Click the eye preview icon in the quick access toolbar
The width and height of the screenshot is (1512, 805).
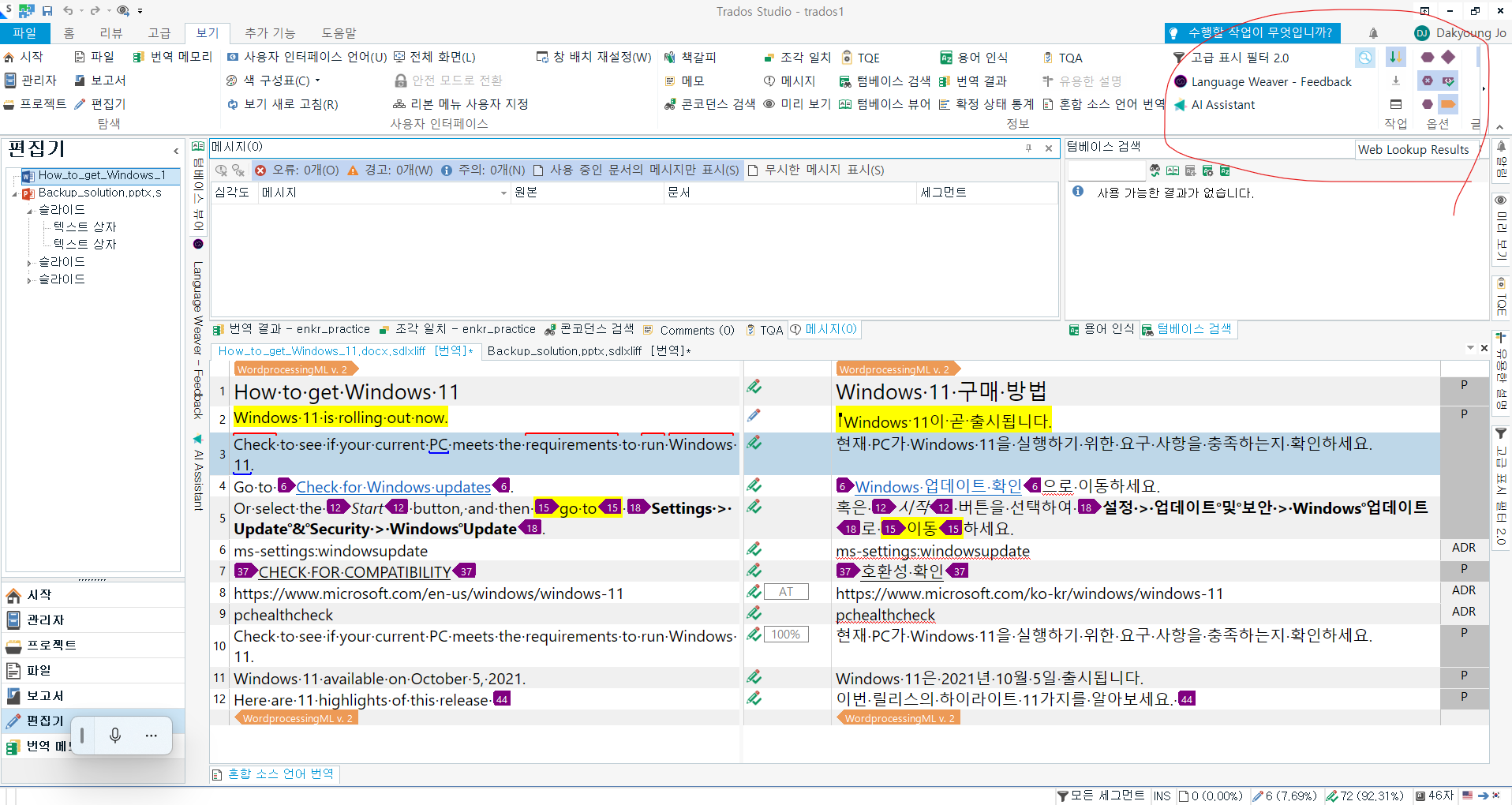click(122, 11)
